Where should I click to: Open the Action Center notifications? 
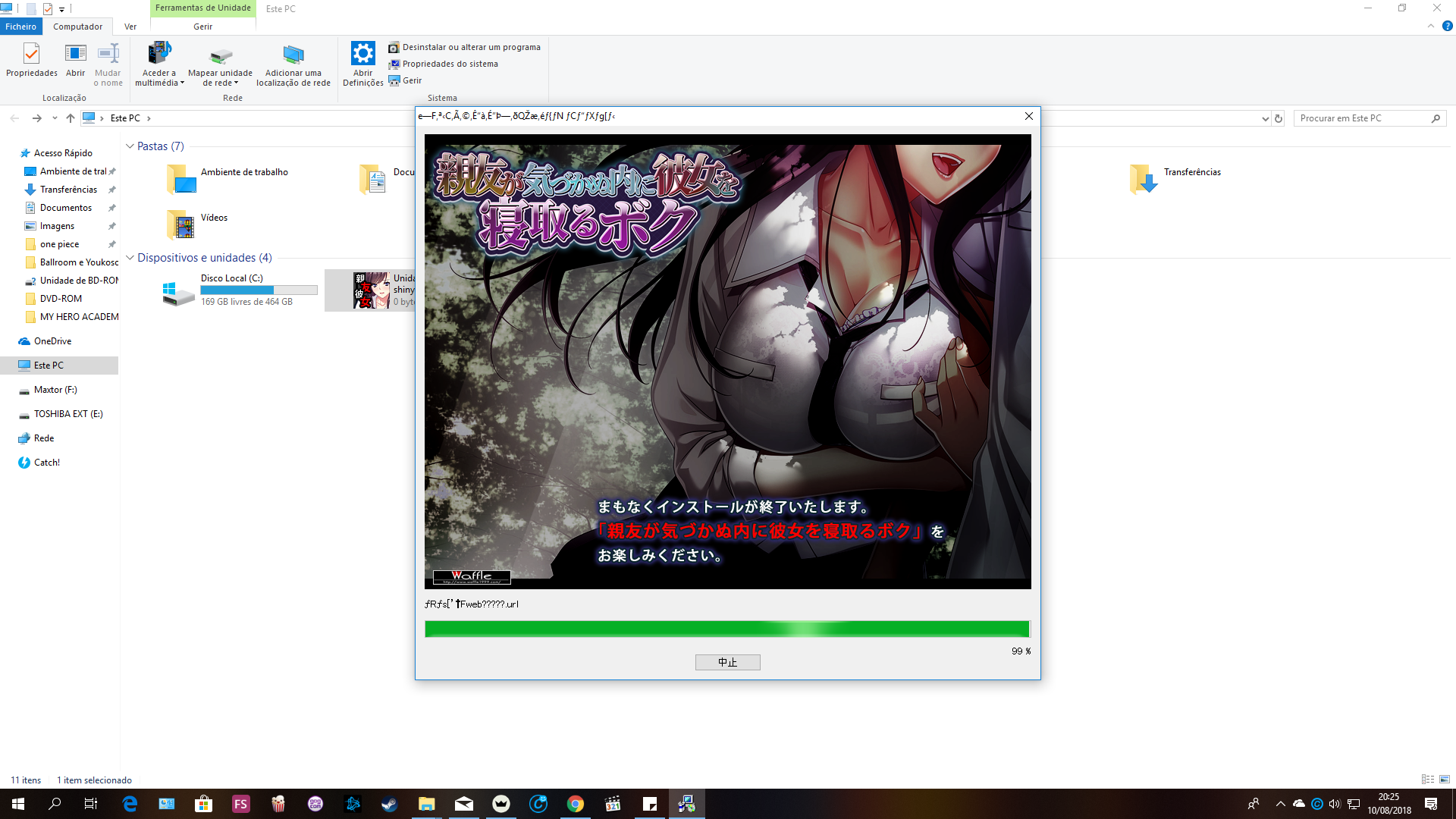click(x=1431, y=804)
